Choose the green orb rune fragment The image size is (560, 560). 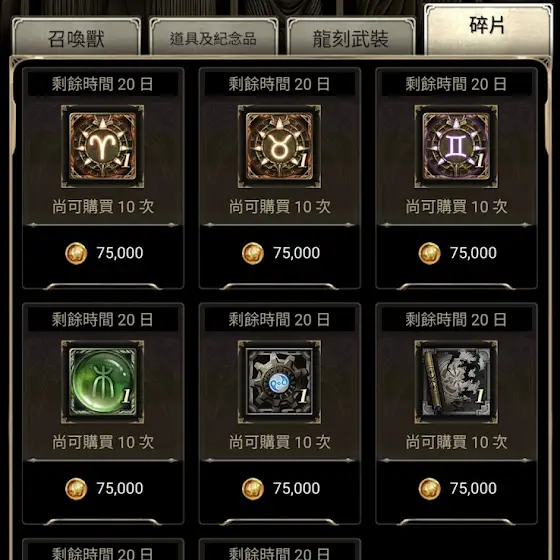point(102,382)
